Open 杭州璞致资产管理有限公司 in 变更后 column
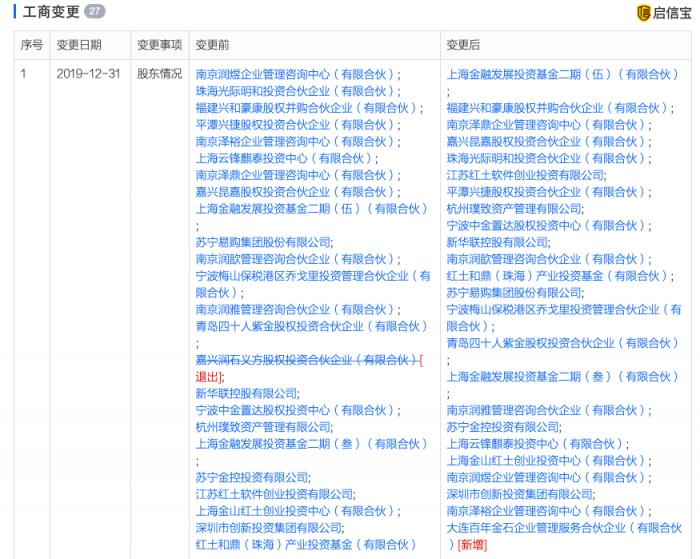700x559 pixels. click(x=513, y=209)
